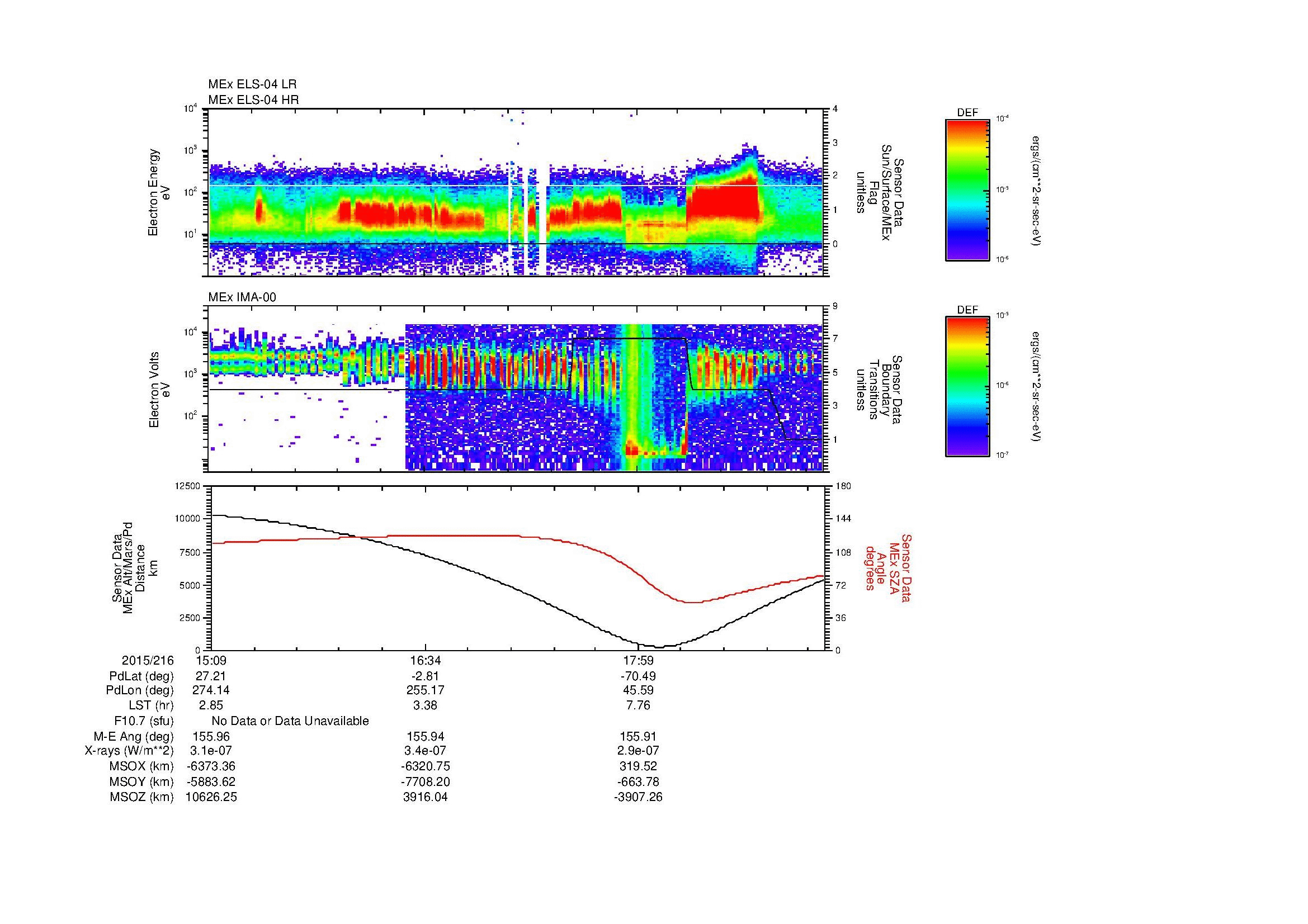Click the red 'MEx SZA Angle degrees' axis label
Viewport: 1308px width, 924px height.
click(x=888, y=567)
